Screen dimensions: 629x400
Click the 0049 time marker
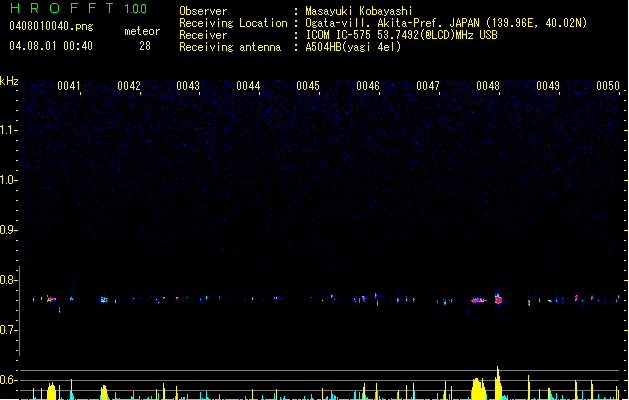[548, 86]
